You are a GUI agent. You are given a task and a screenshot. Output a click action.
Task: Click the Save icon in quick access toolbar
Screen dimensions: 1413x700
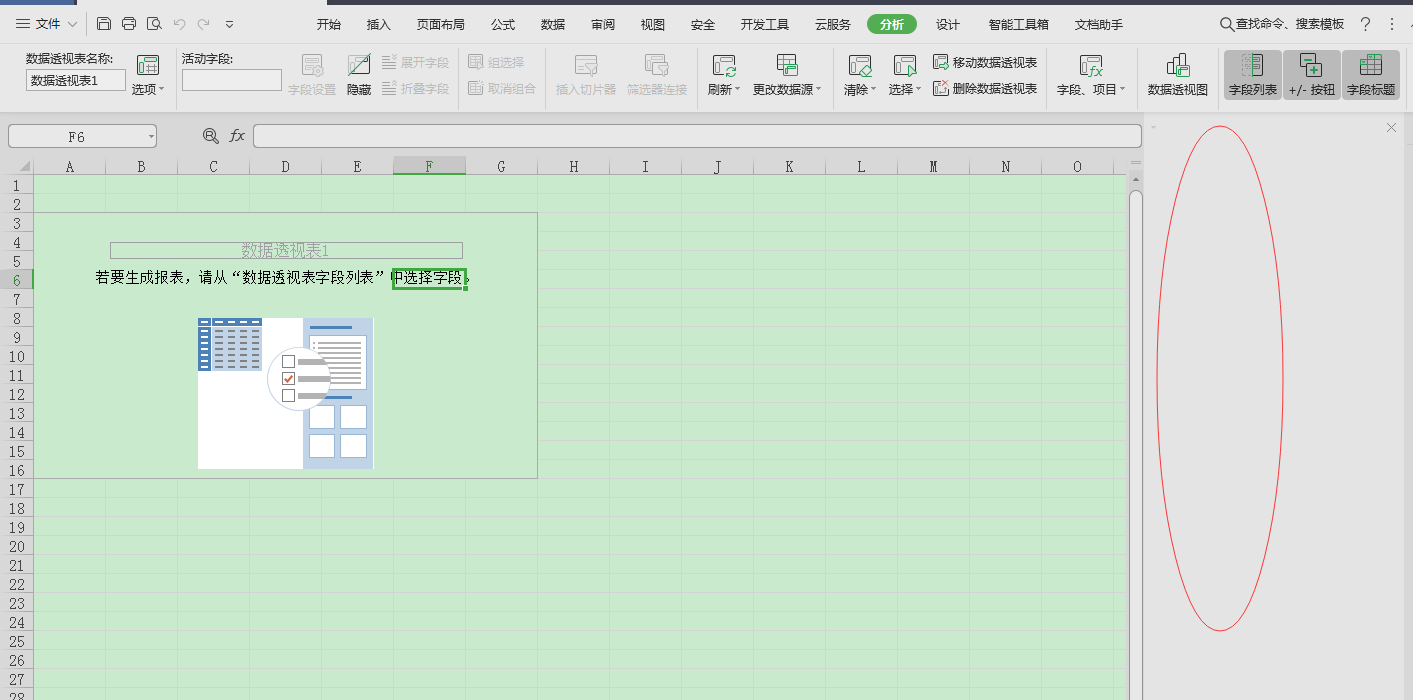coord(104,24)
